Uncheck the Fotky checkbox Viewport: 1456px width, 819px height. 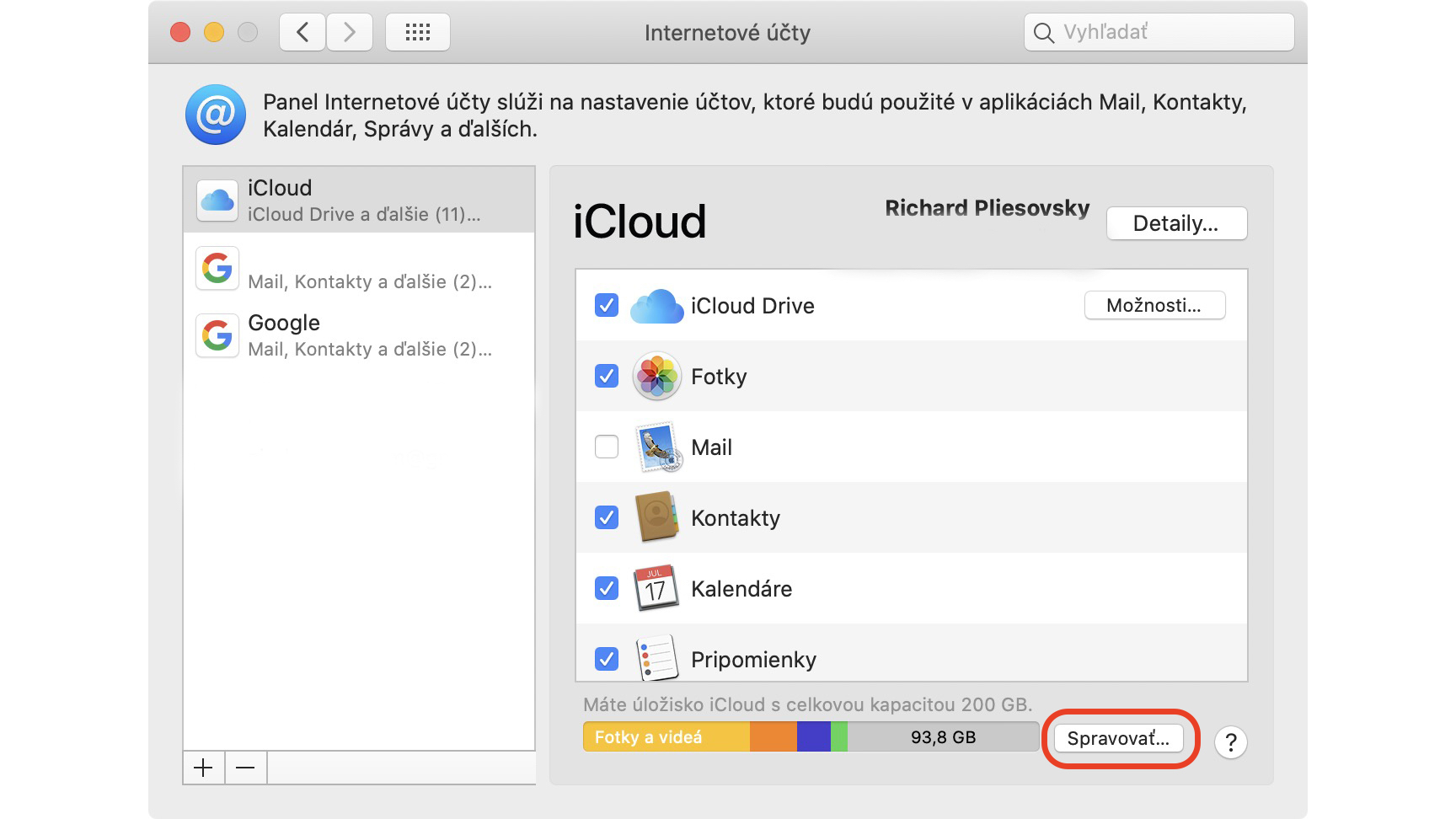(x=607, y=376)
